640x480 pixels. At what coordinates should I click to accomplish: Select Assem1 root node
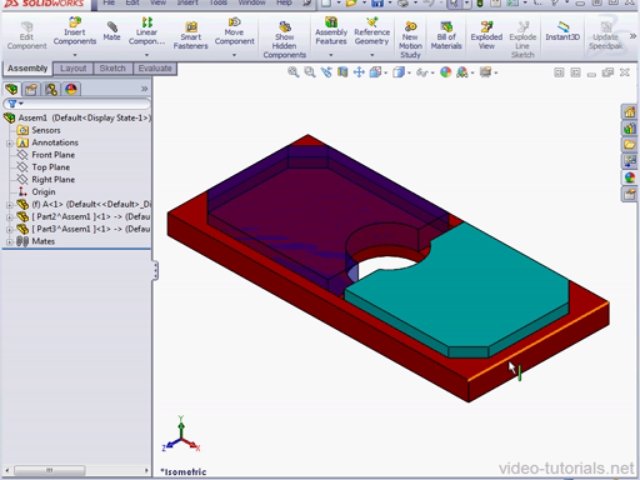[x=78, y=118]
